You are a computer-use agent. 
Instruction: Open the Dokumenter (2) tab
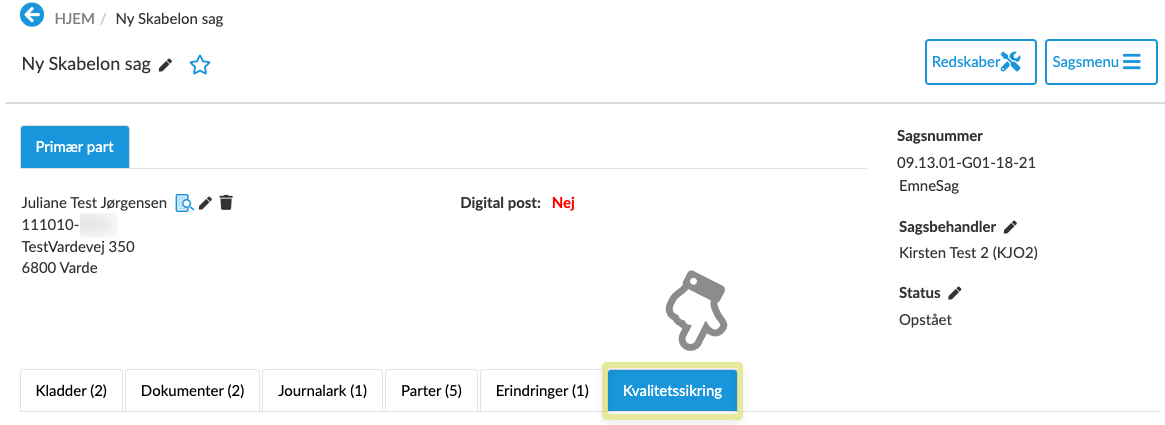[x=192, y=391]
